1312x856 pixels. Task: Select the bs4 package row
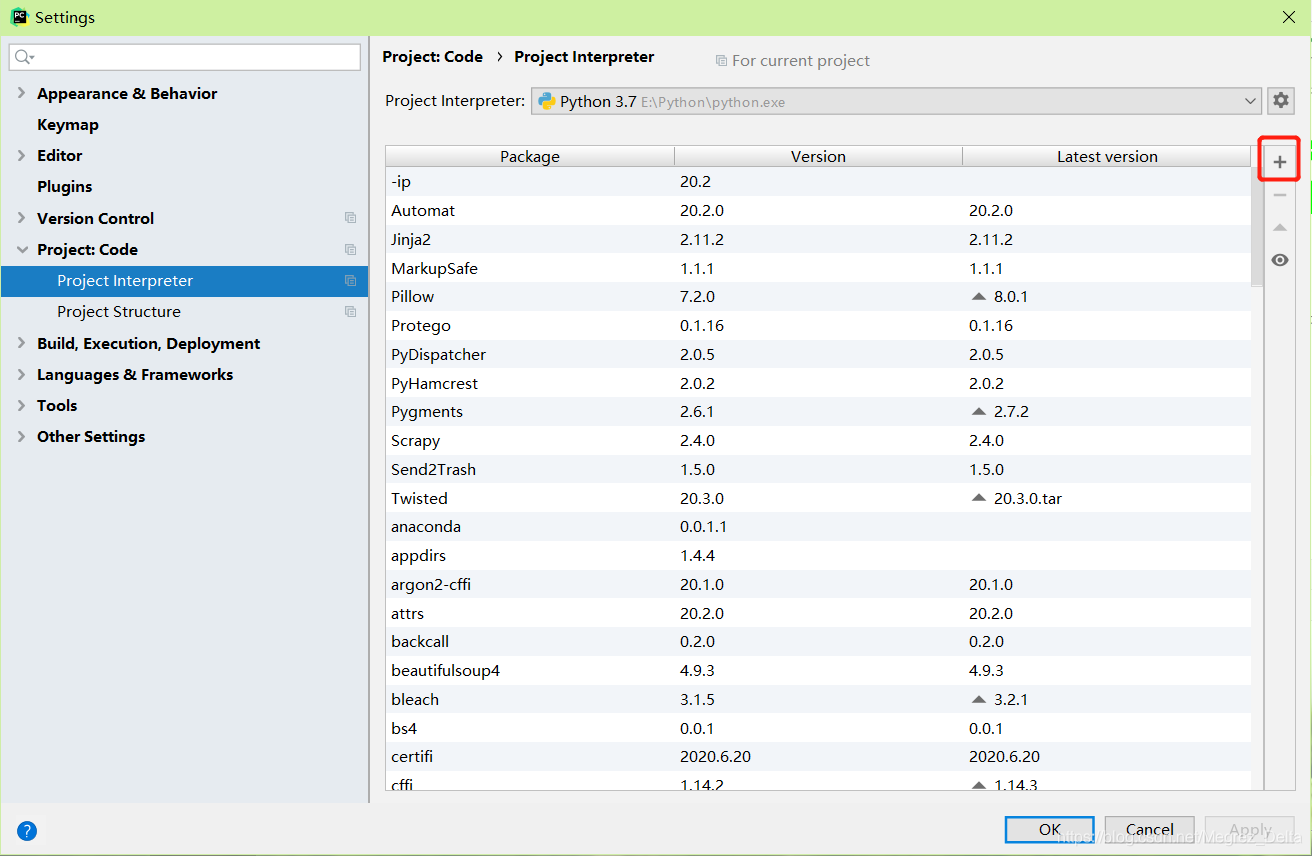pyautogui.click(x=818, y=729)
